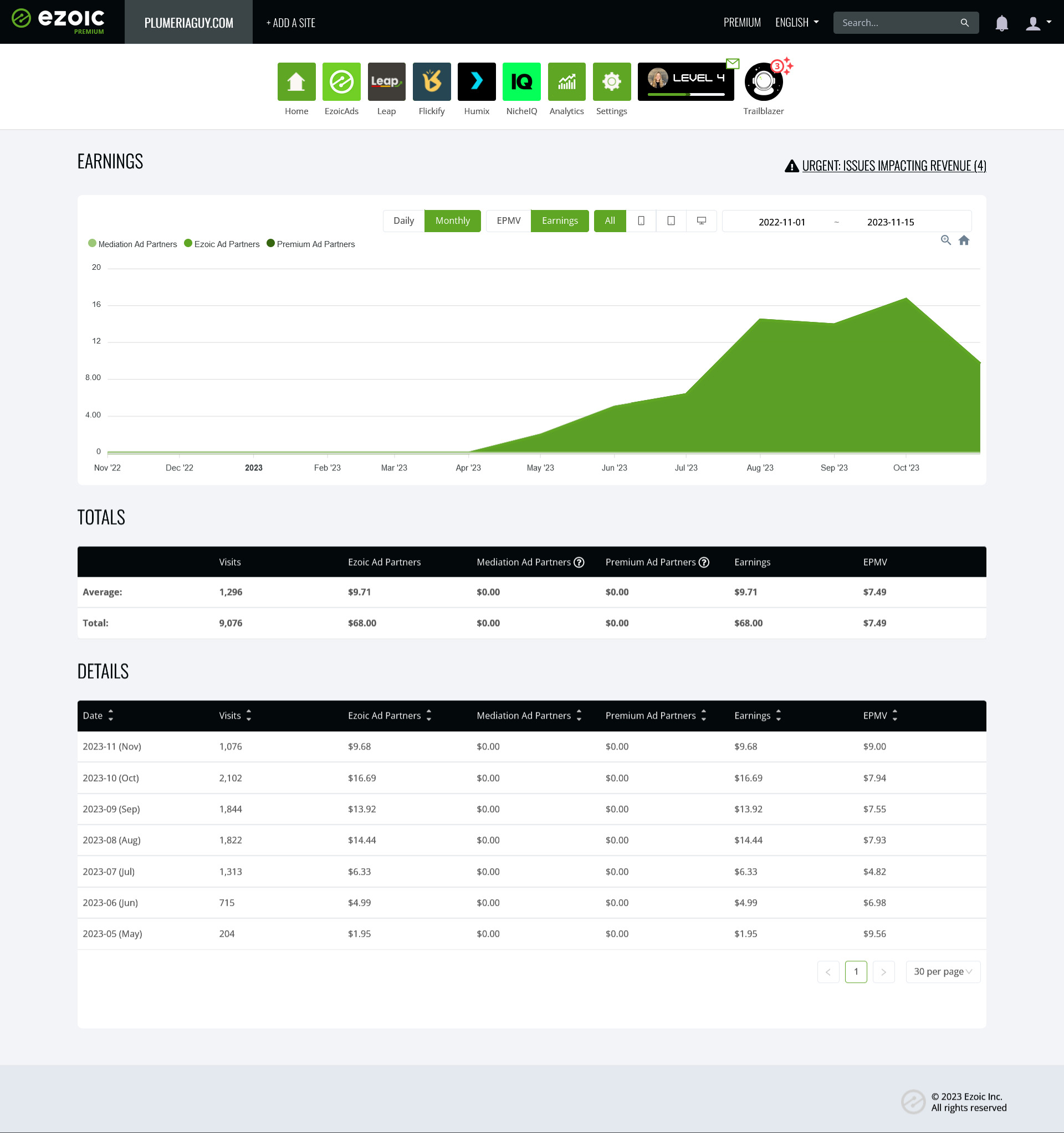
Task: Click the 2023-10 (Oct) row date
Action: point(111,778)
